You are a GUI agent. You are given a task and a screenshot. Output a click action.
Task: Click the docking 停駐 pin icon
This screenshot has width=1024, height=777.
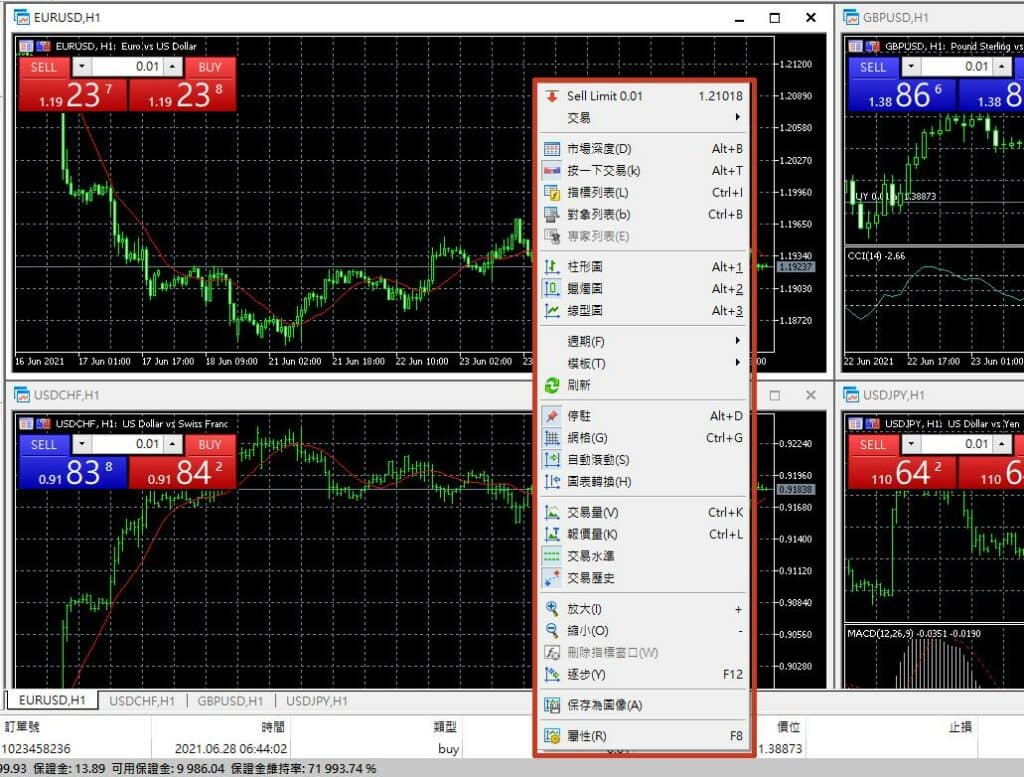(x=552, y=416)
